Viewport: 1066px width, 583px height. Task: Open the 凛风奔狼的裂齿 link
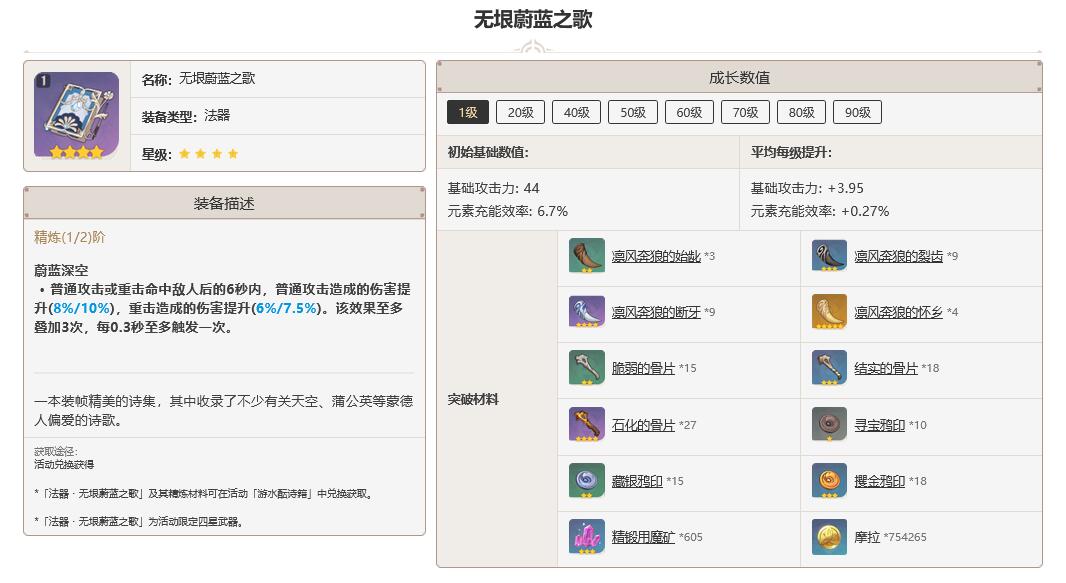tap(899, 256)
